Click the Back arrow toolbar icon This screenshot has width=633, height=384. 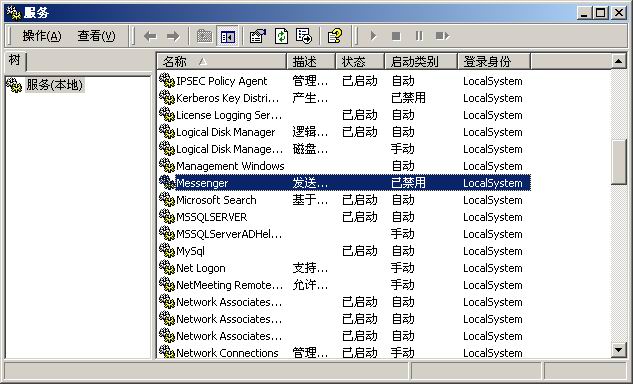coord(150,36)
